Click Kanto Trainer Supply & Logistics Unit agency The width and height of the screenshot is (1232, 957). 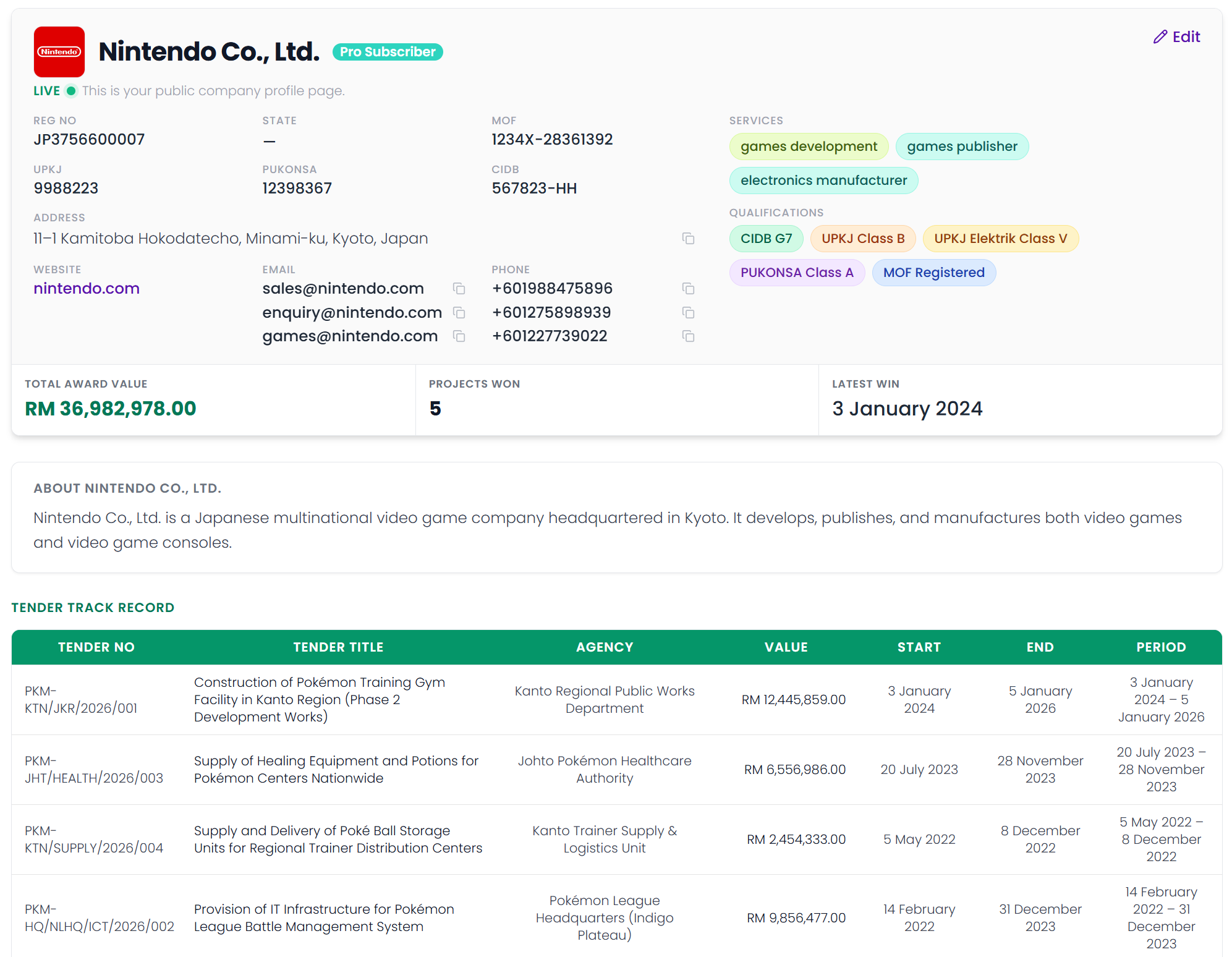[605, 840]
